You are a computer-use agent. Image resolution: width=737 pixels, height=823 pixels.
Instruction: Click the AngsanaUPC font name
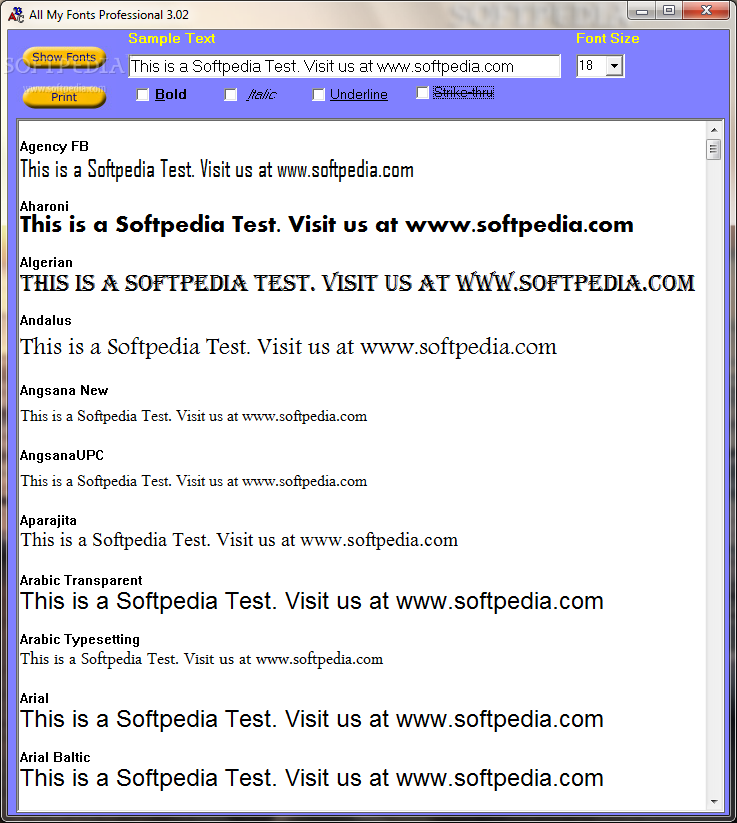click(62, 455)
